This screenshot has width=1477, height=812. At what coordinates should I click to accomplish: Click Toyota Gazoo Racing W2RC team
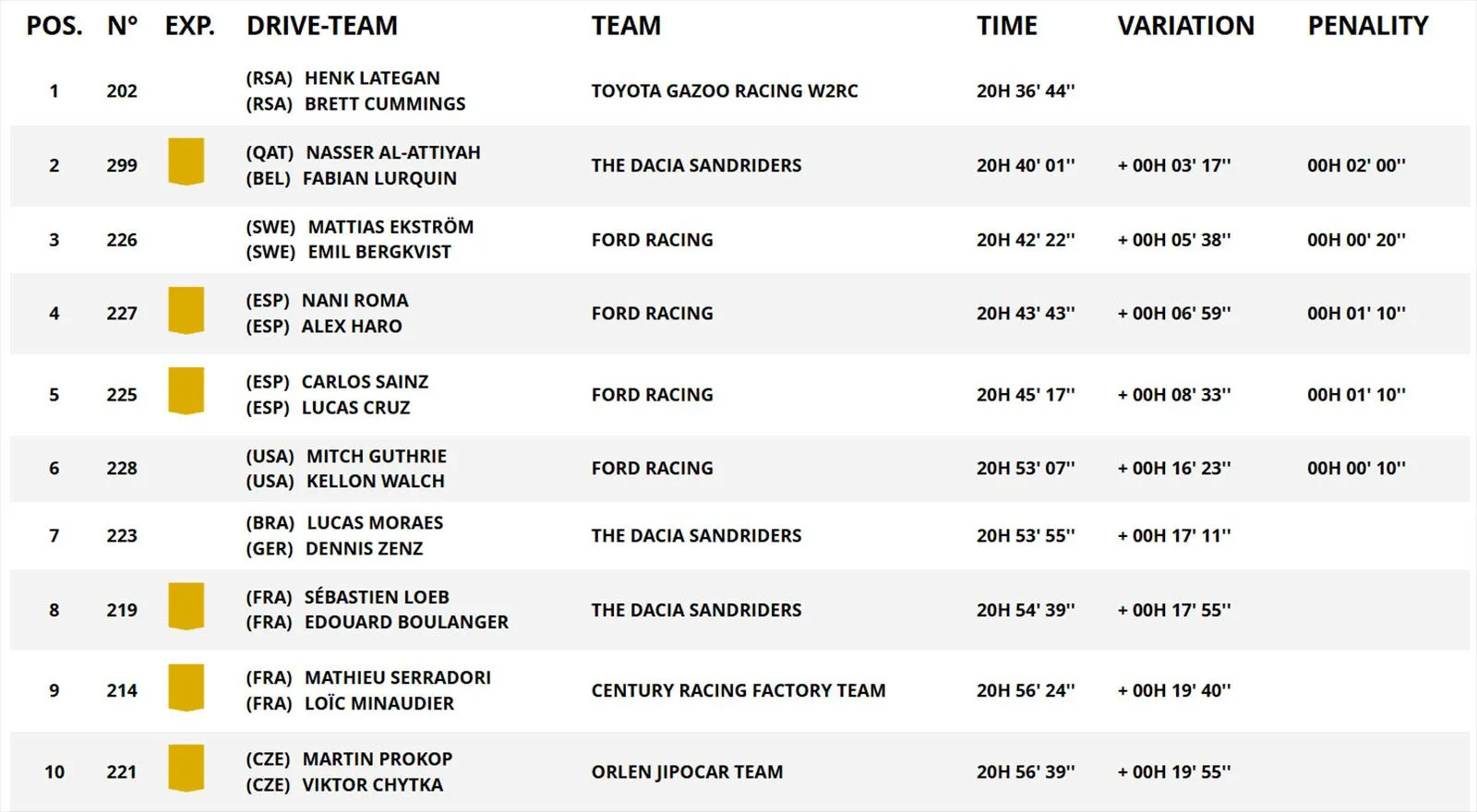(724, 91)
